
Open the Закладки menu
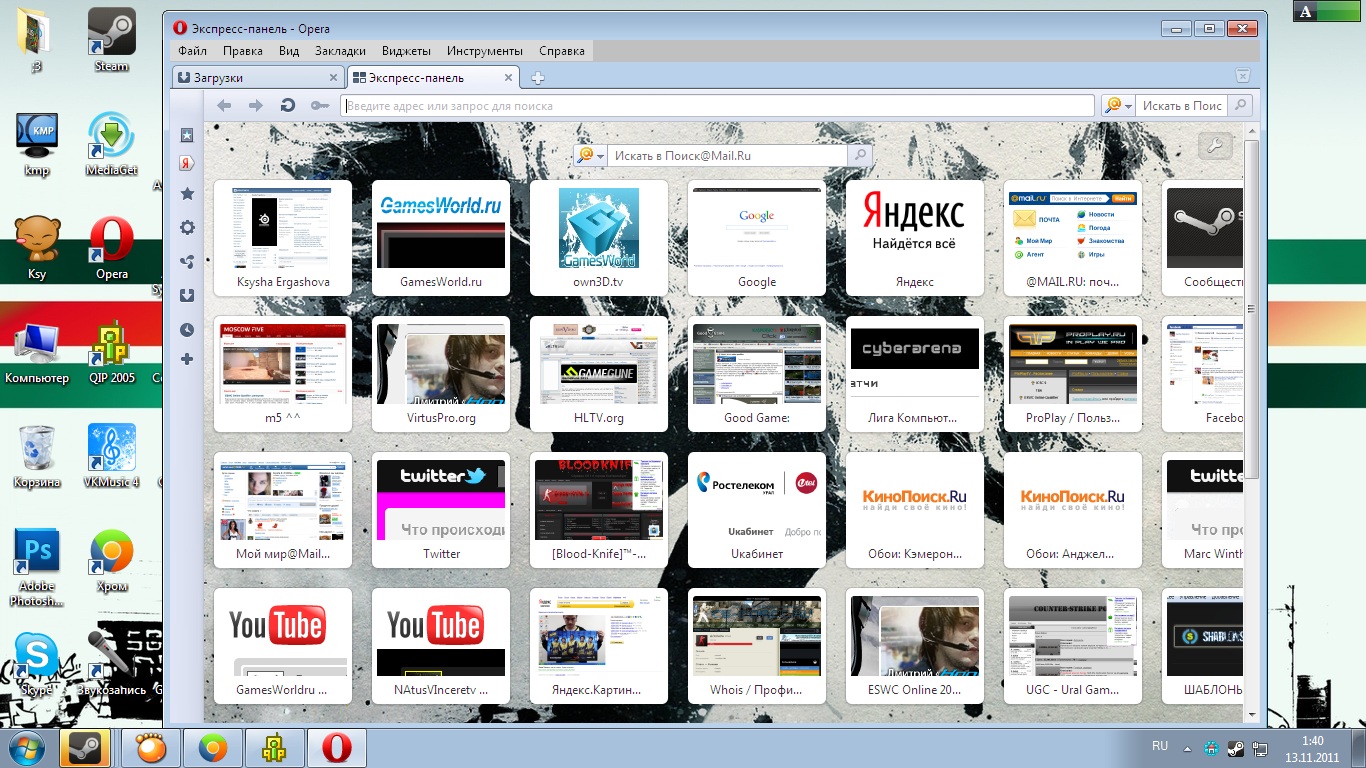(340, 51)
